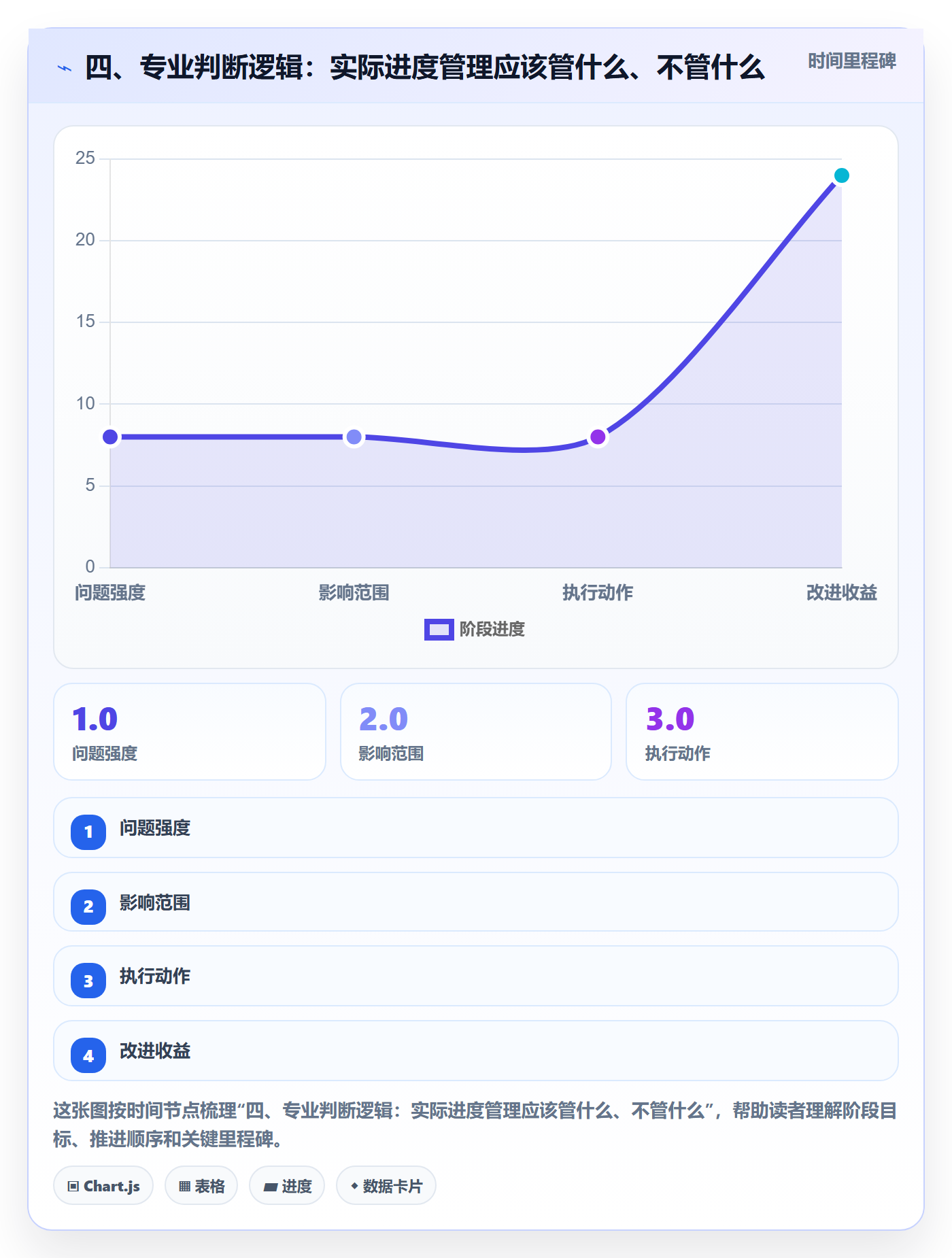Viewport: 952px width, 1258px height.
Task: Click the 表格 tag chip
Action: click(201, 1185)
